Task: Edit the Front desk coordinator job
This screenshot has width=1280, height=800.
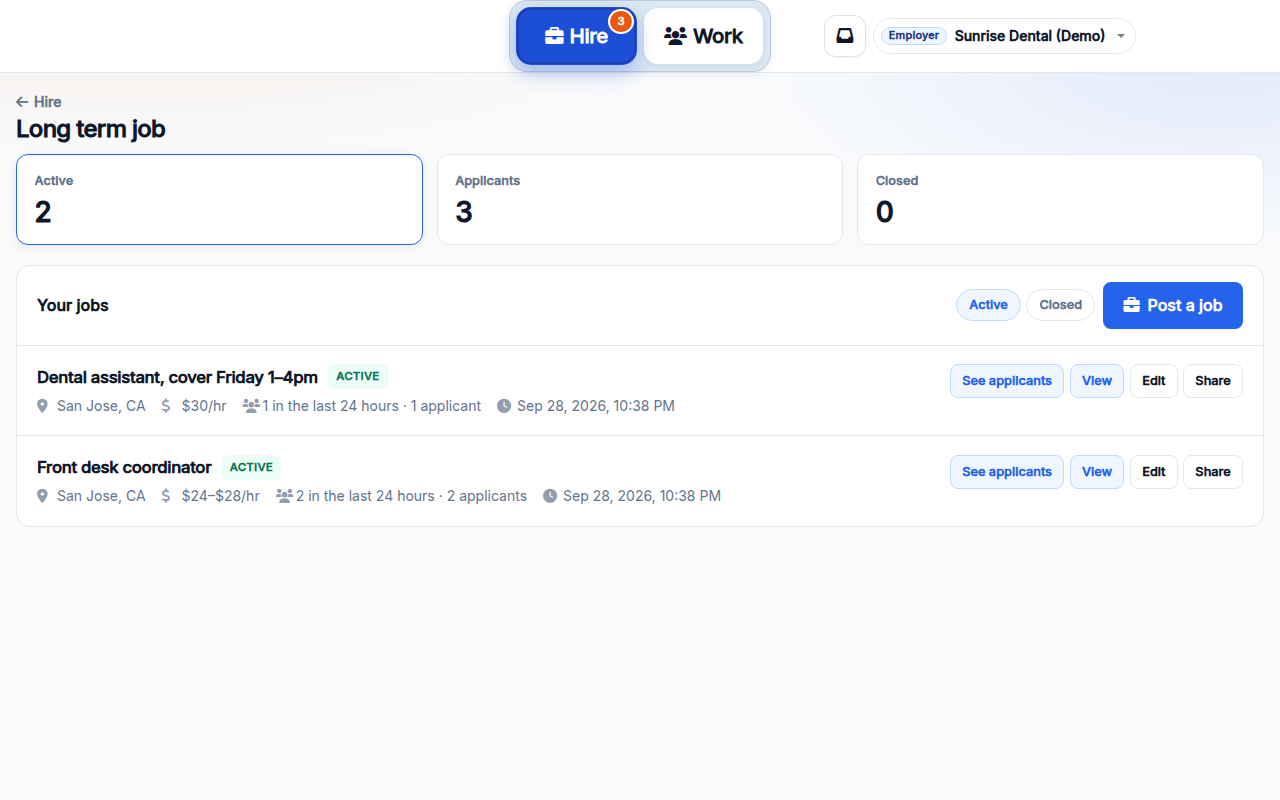Action: pos(1154,472)
